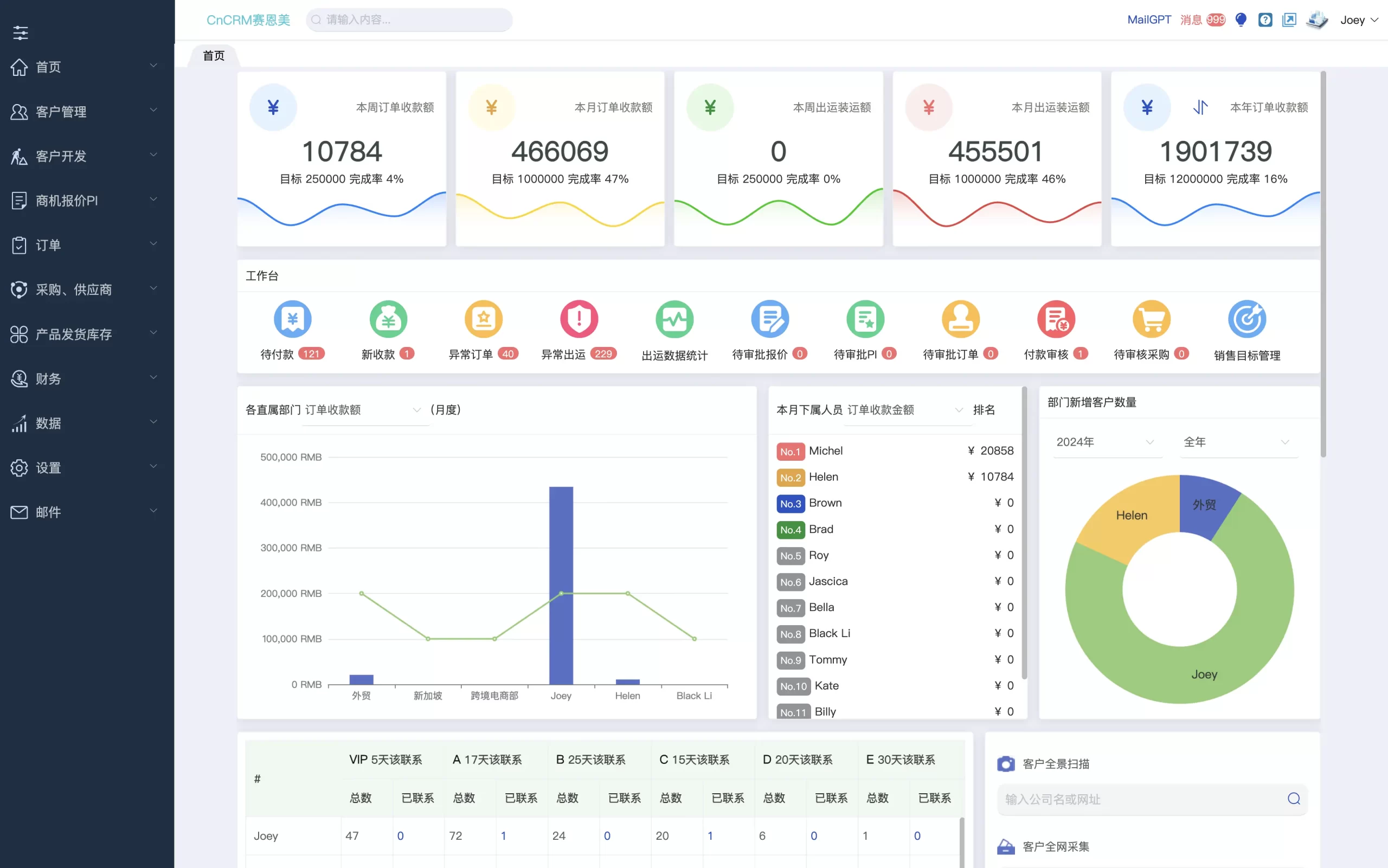
Task: Click the lightbulb icon in header
Action: pyautogui.click(x=1241, y=20)
